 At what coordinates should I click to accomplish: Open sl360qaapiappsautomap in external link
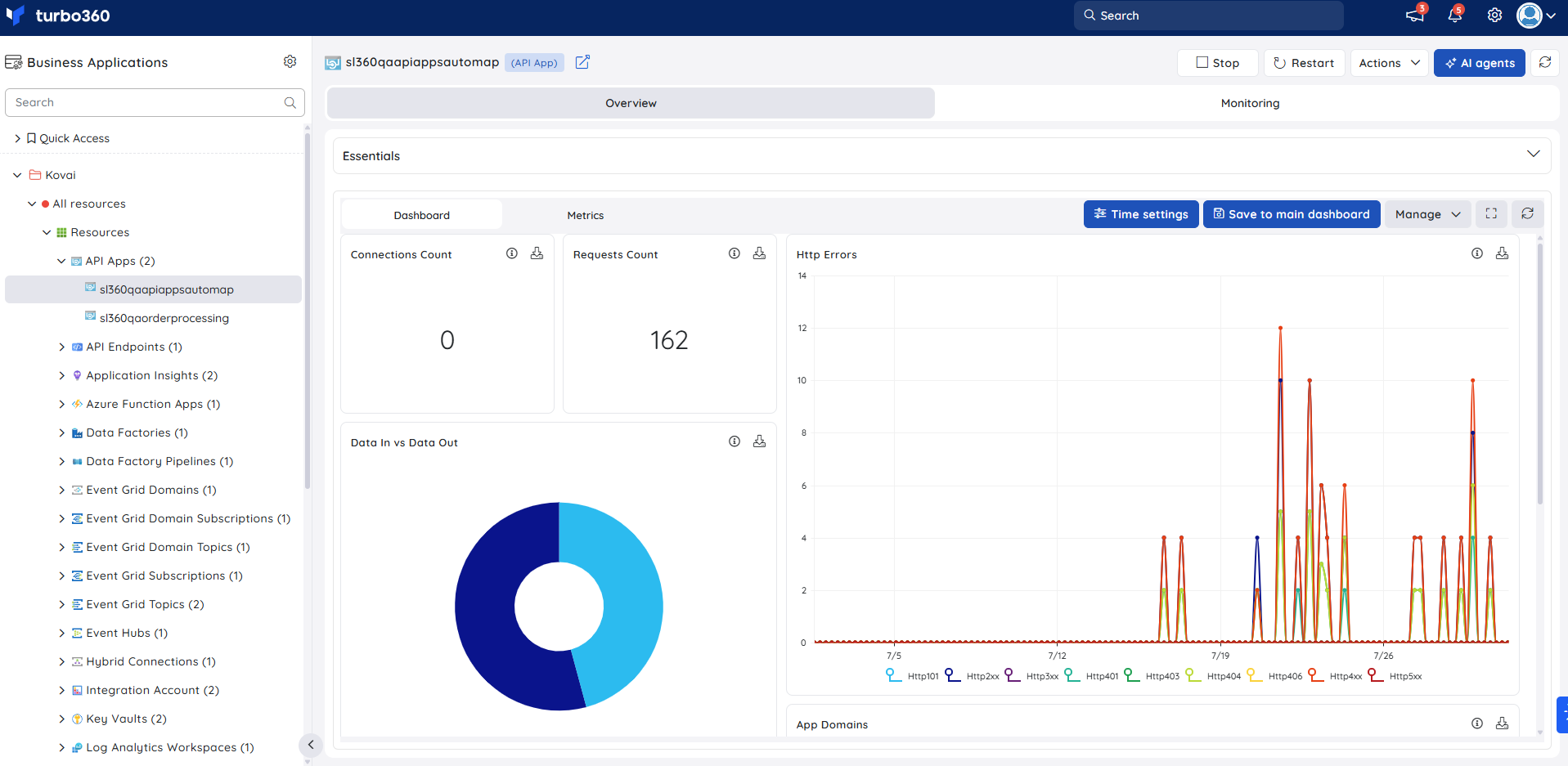pos(582,62)
